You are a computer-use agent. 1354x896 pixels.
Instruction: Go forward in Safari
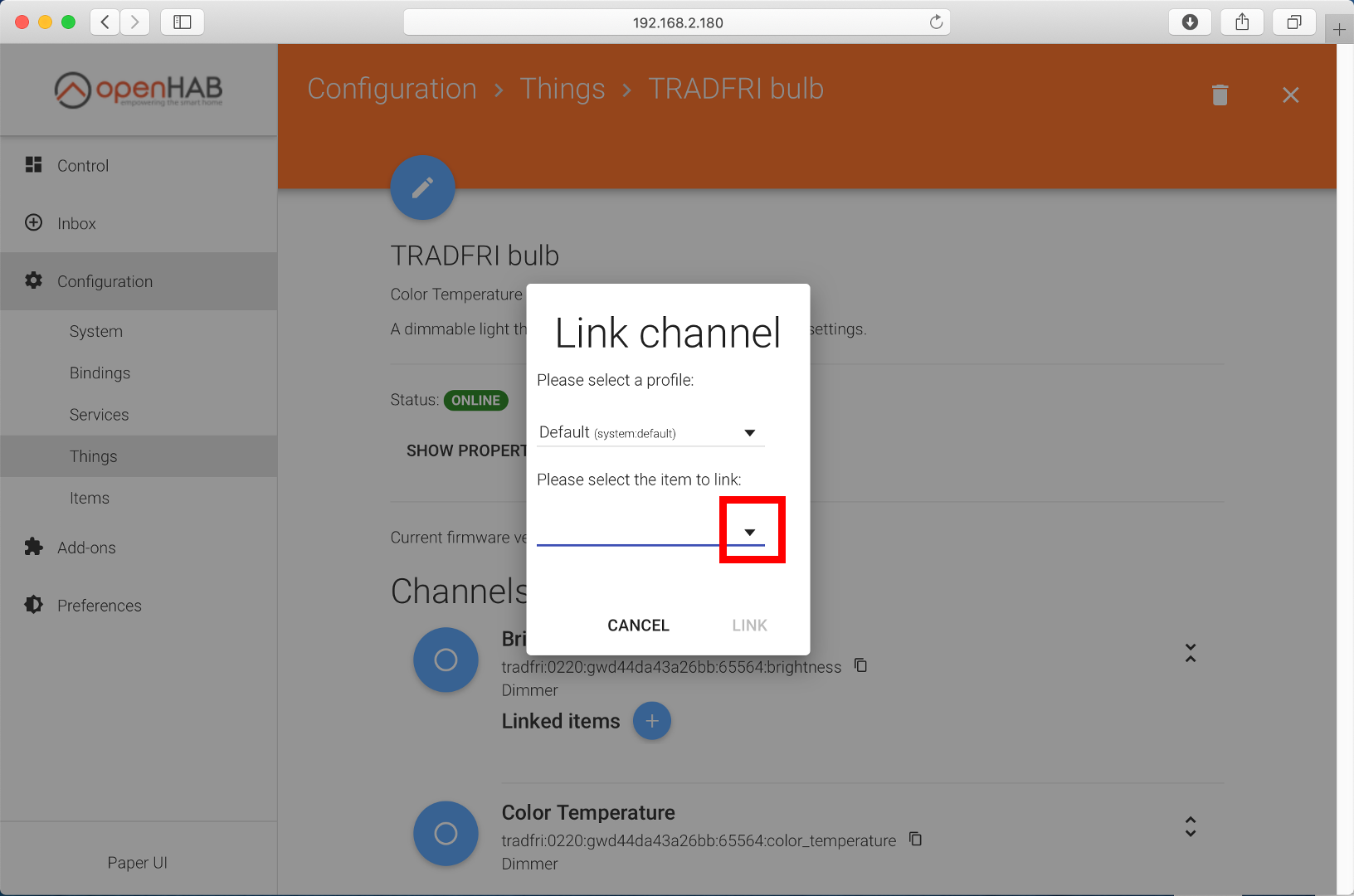135,22
